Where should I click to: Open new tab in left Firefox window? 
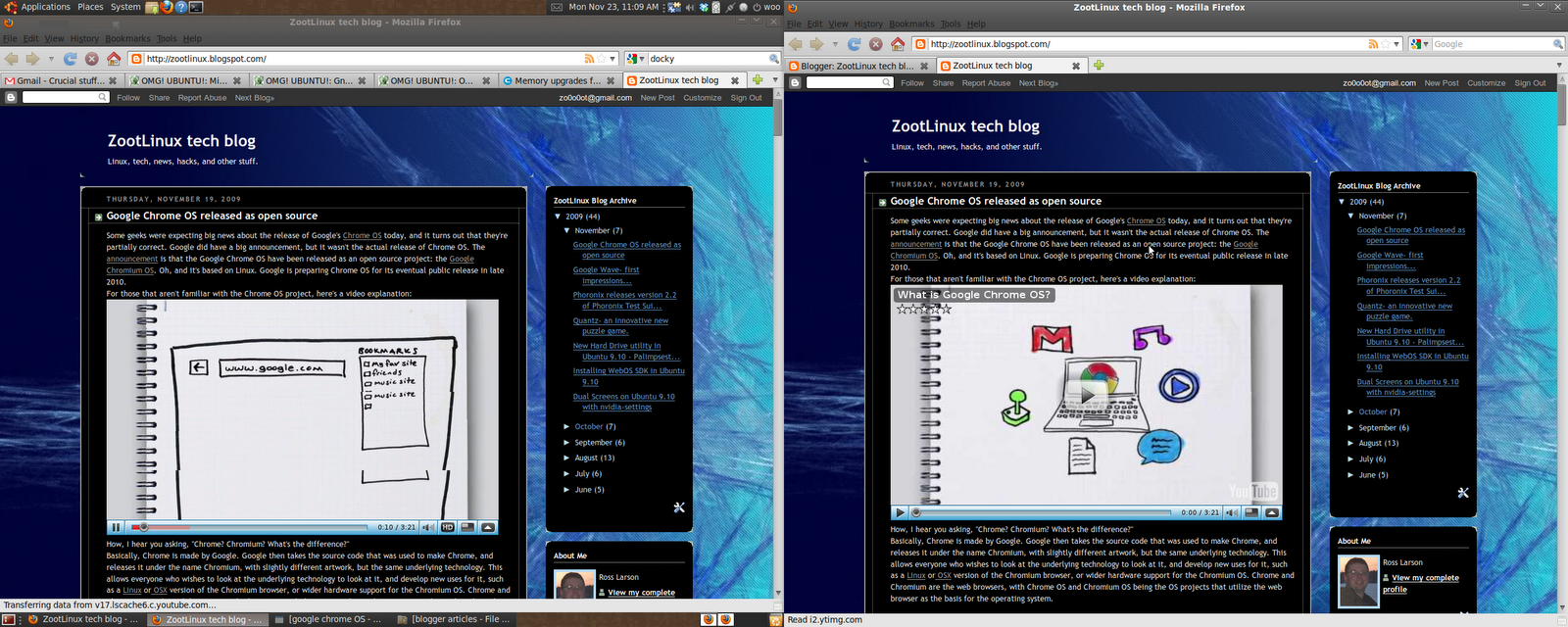758,80
